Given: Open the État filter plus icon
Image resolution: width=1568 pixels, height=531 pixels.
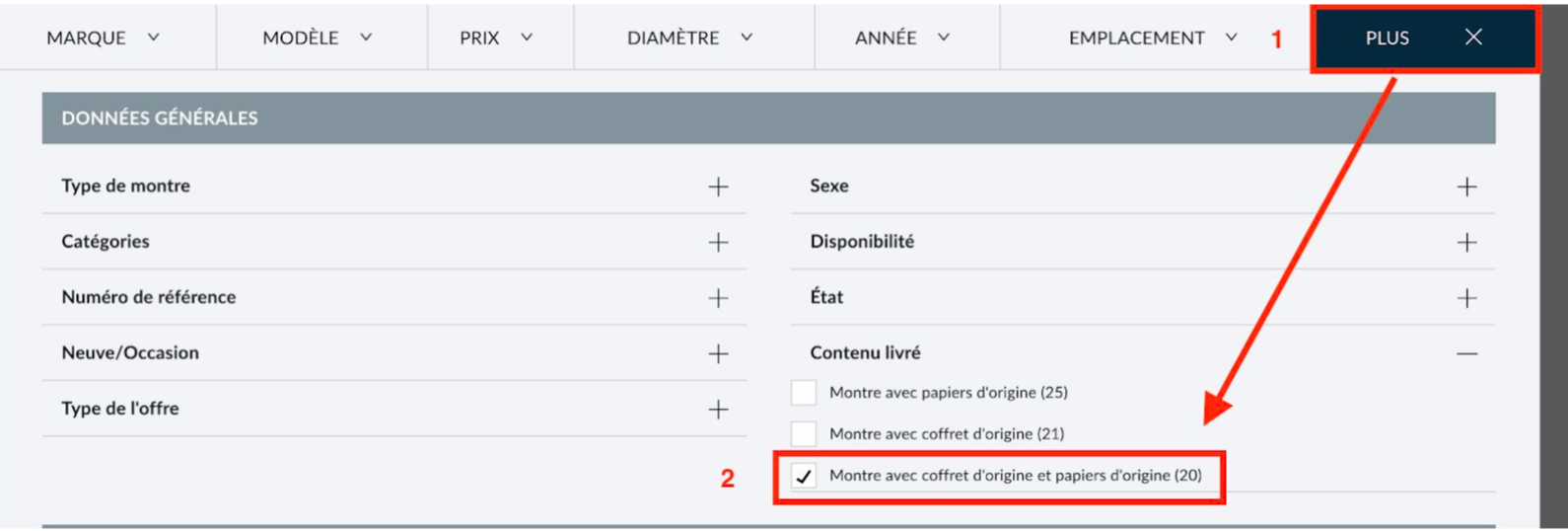Looking at the screenshot, I should 1466,298.
